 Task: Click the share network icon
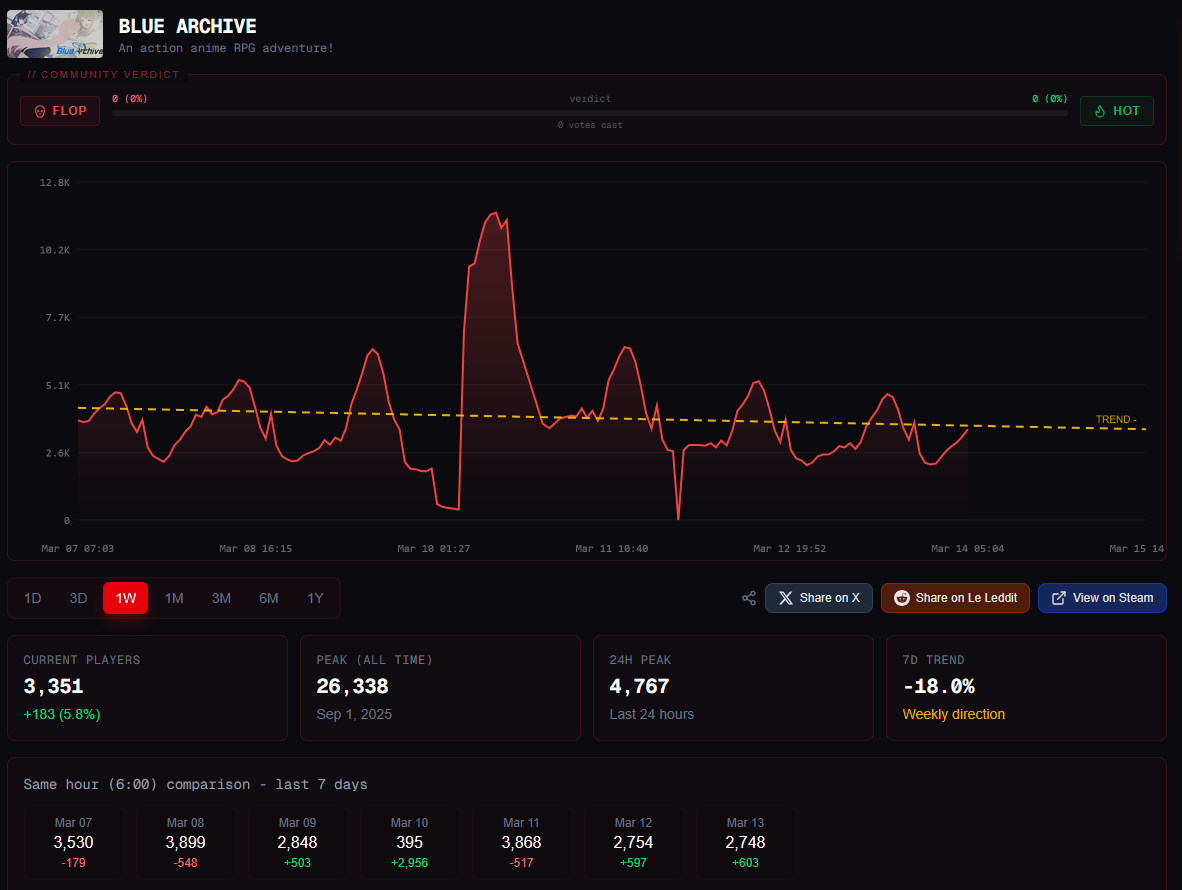point(749,598)
